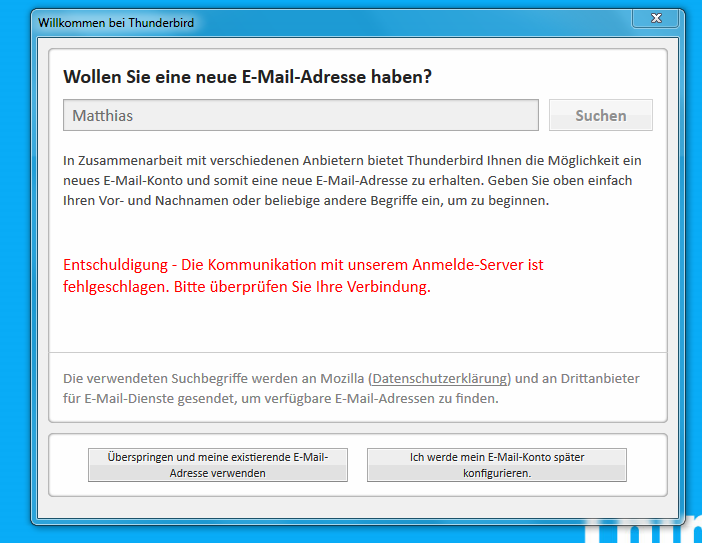Click the Suchen button
Screen dimensions: 702x543
[601, 115]
